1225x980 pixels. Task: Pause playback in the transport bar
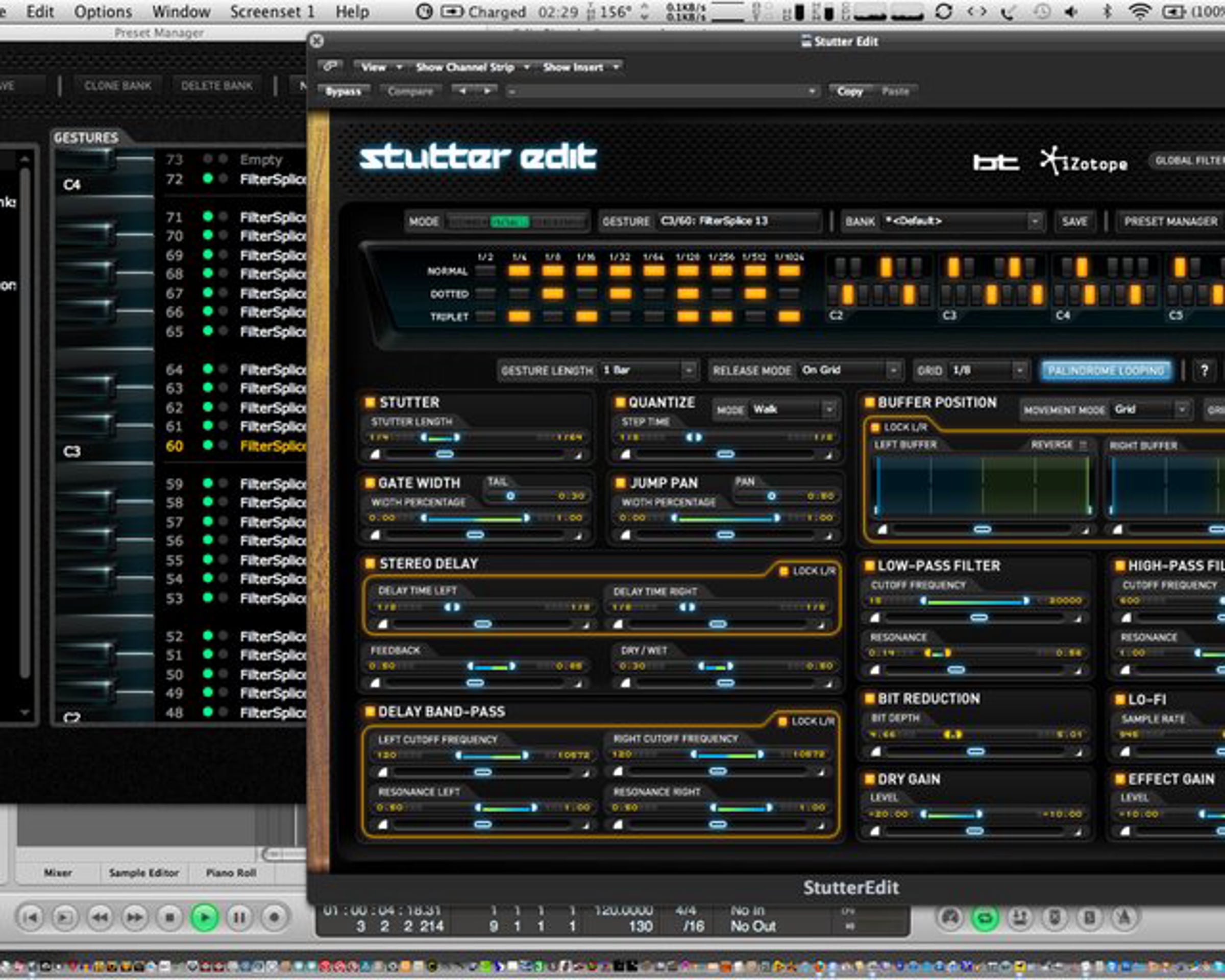[239, 917]
